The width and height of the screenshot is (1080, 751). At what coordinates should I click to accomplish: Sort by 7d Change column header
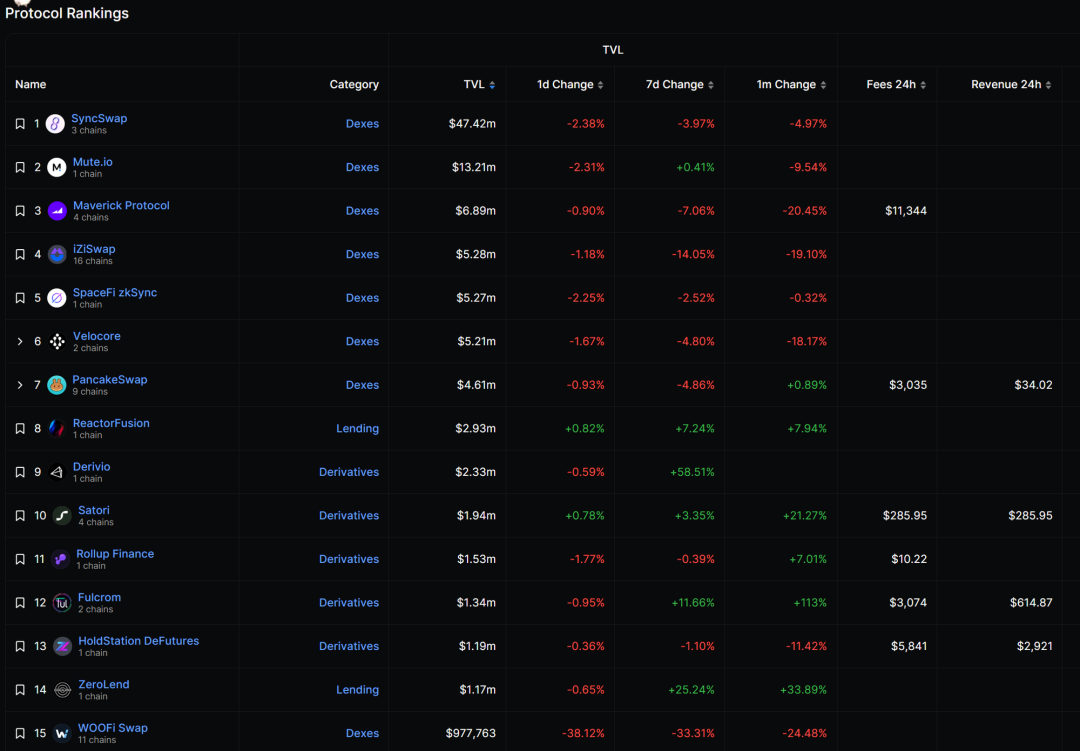(679, 85)
